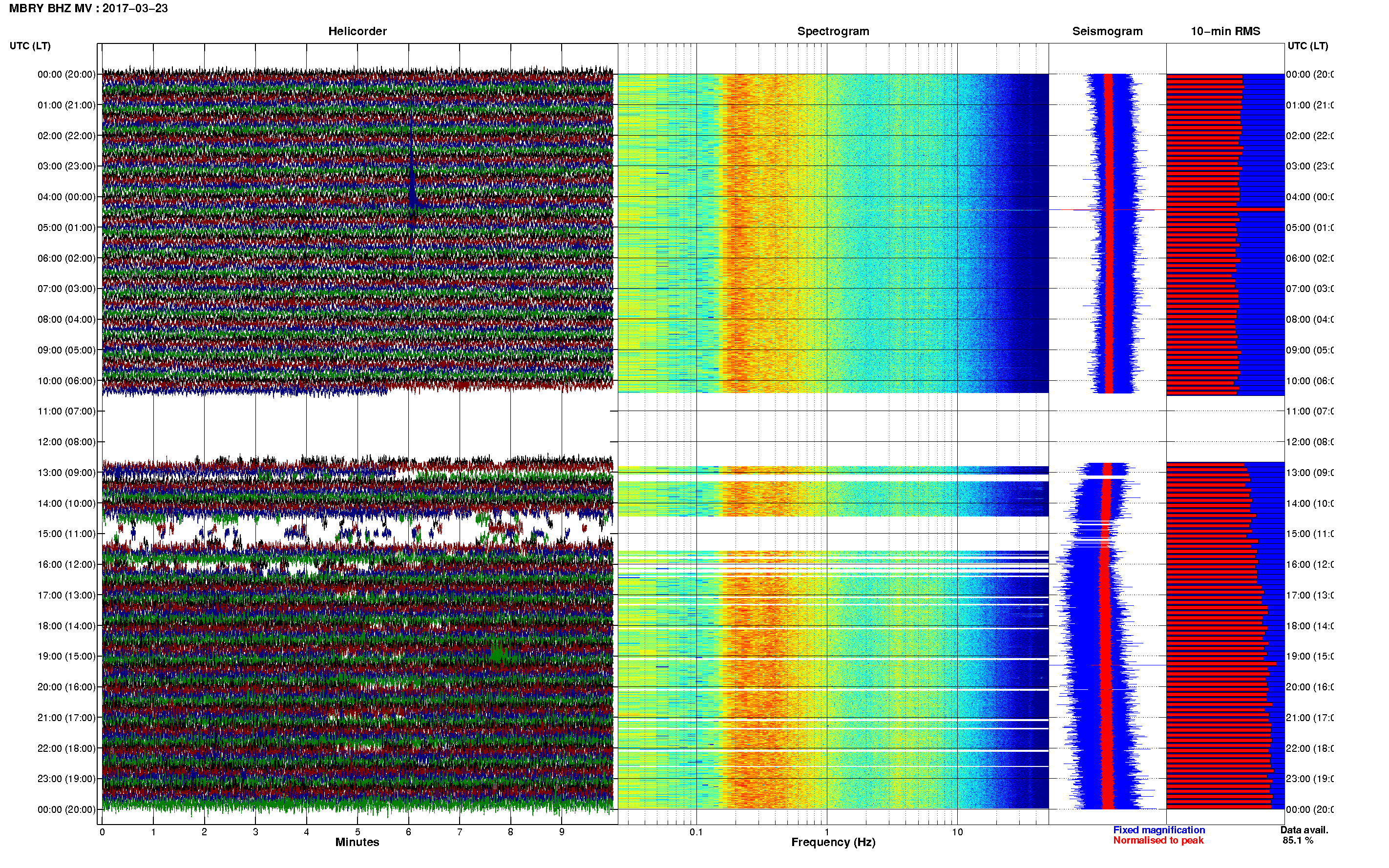The height and width of the screenshot is (868, 1389).
Task: Click the '6' tick label on the Minutes axis
Action: [x=409, y=832]
